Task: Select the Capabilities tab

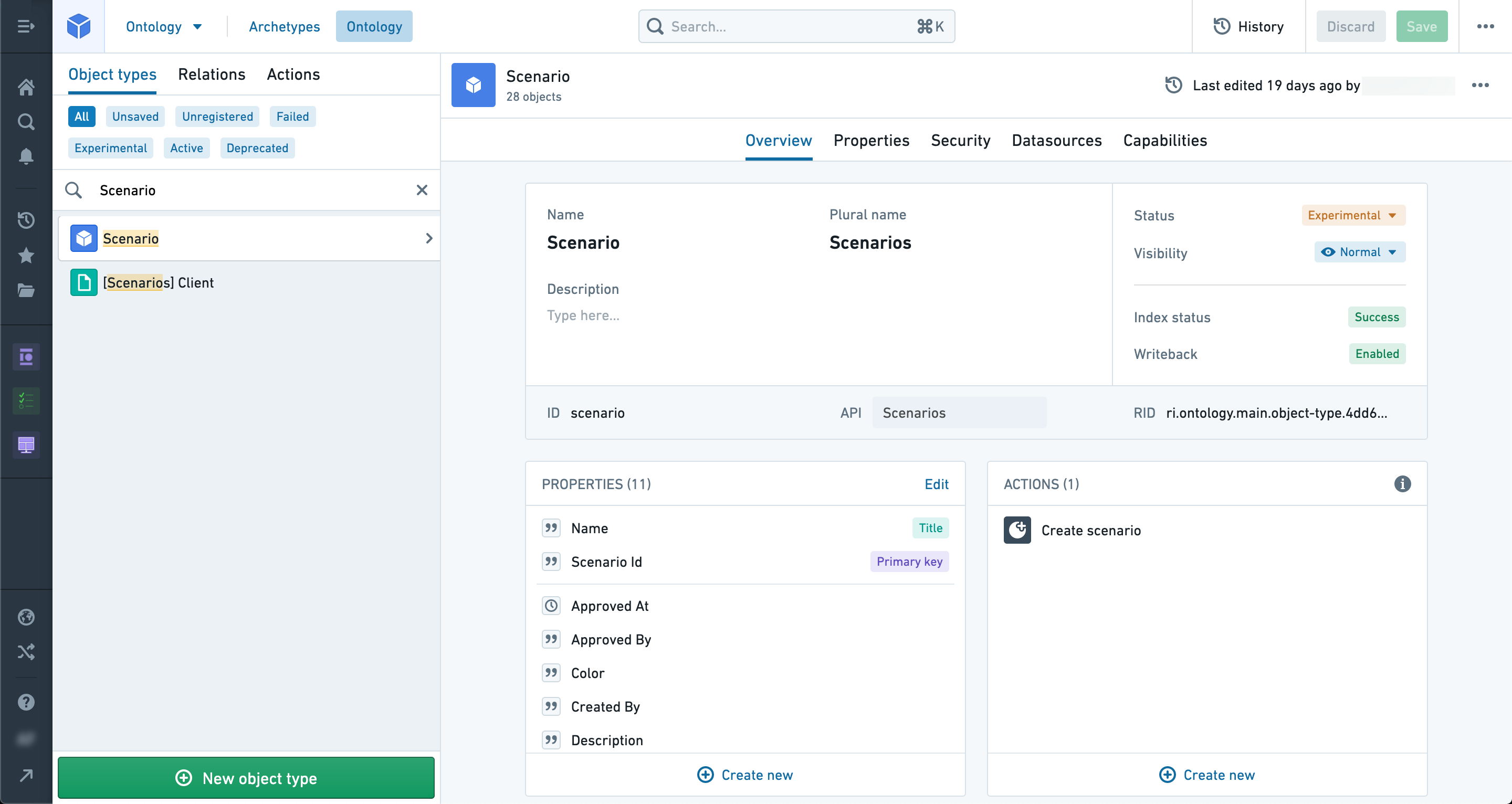Action: click(1165, 140)
